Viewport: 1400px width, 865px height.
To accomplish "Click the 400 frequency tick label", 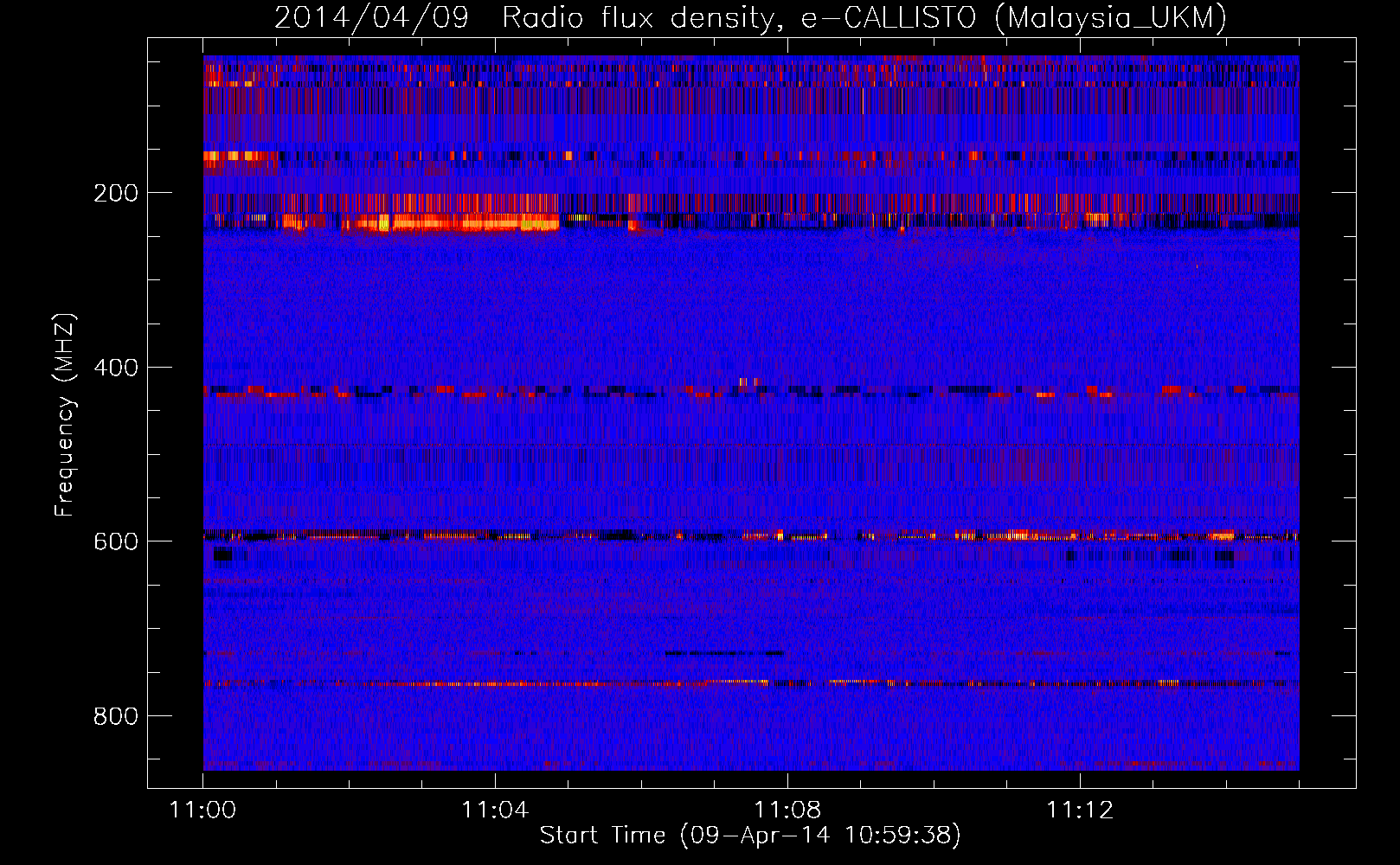I will pyautogui.click(x=116, y=368).
